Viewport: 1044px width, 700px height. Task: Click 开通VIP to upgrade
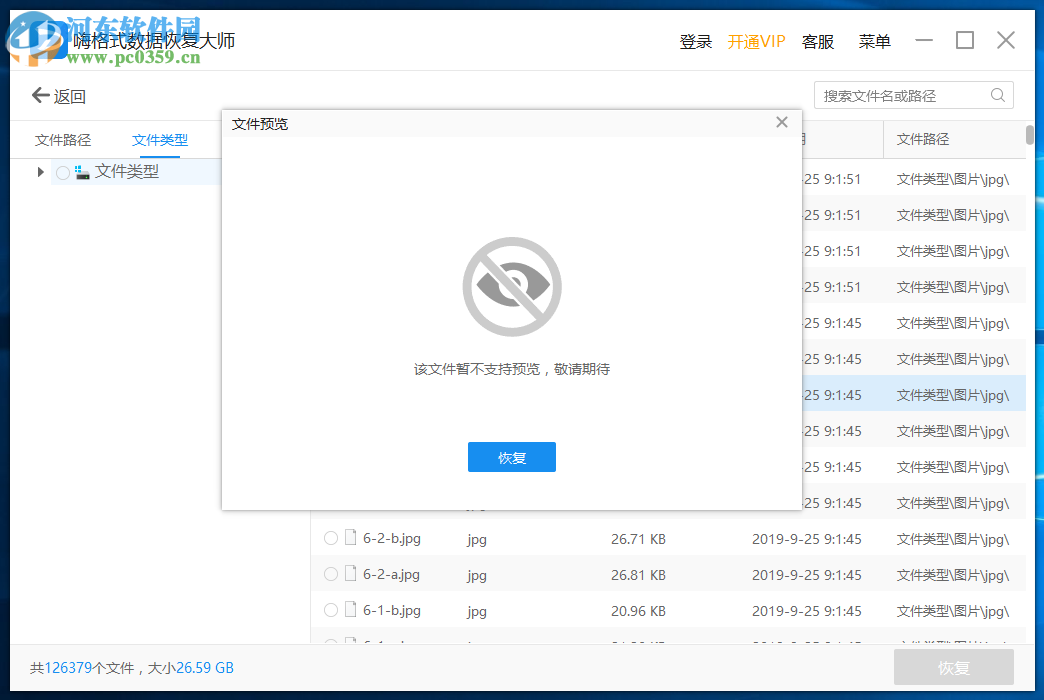point(757,41)
